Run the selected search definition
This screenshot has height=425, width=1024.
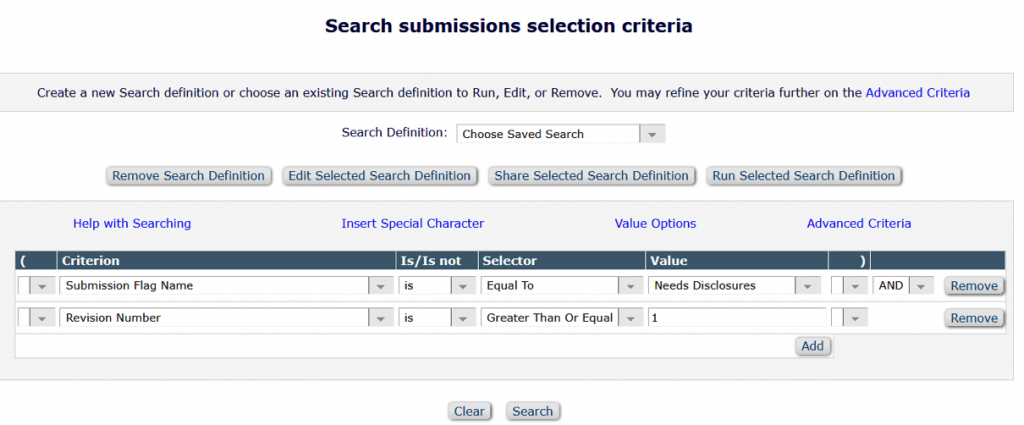(803, 176)
